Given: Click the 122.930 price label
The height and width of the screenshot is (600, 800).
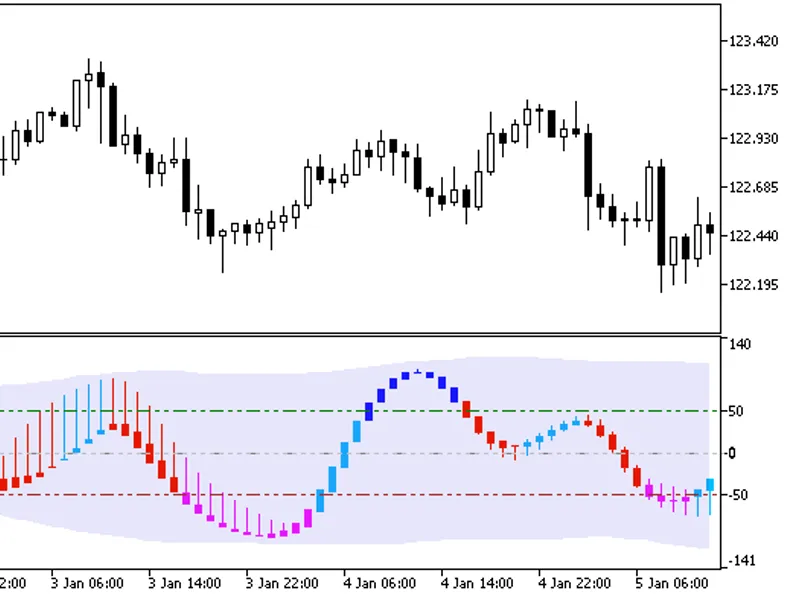Looking at the screenshot, I should (x=754, y=138).
